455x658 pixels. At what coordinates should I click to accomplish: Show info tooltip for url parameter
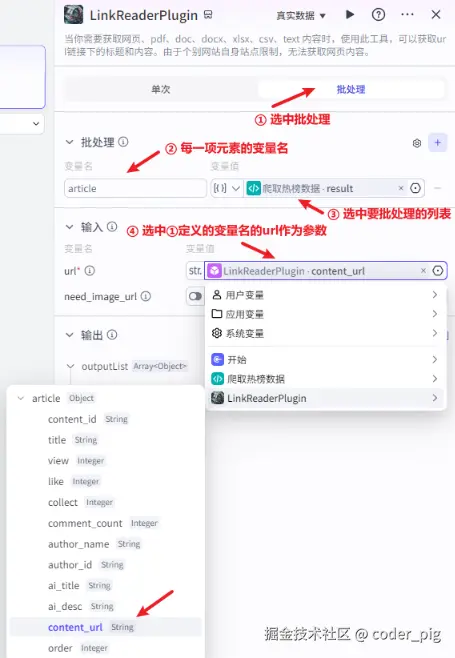pyautogui.click(x=90, y=271)
